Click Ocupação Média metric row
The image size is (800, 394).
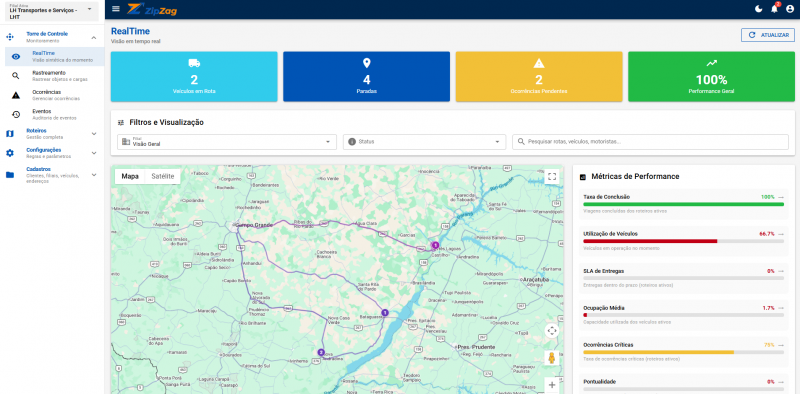[x=683, y=314]
